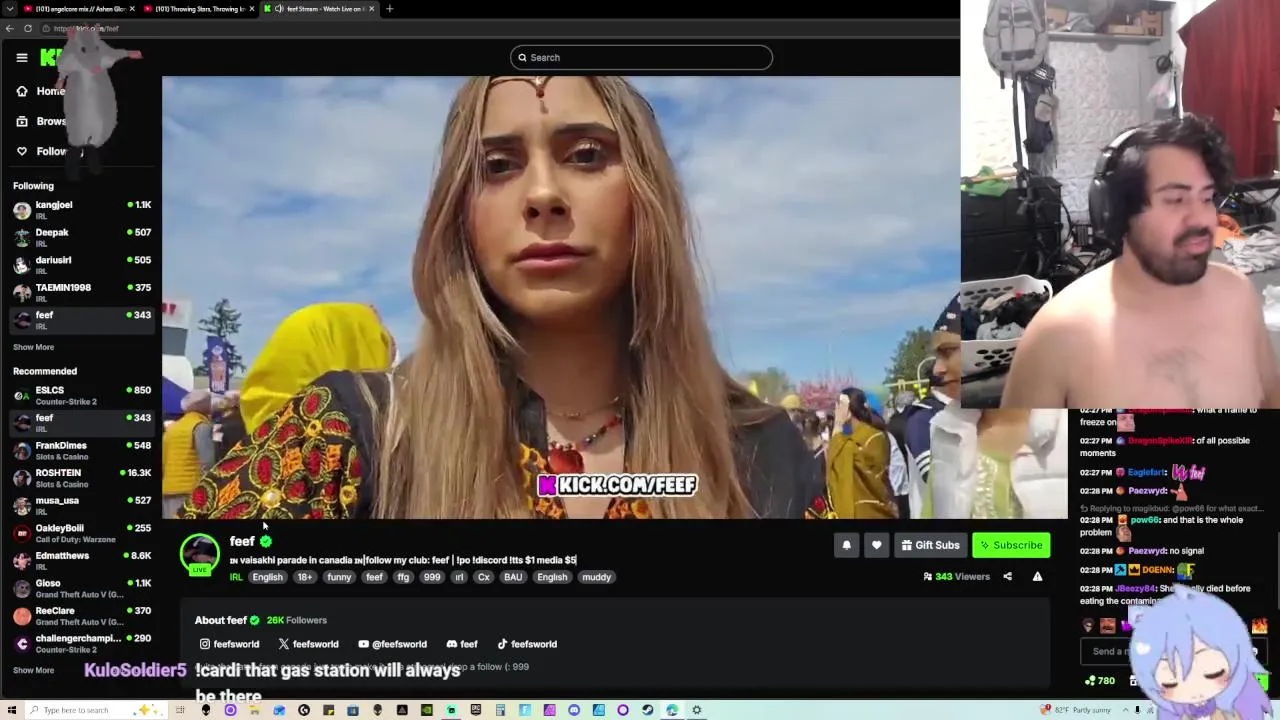Select the ffg tag
1280x720 pixels.
pyautogui.click(x=403, y=577)
